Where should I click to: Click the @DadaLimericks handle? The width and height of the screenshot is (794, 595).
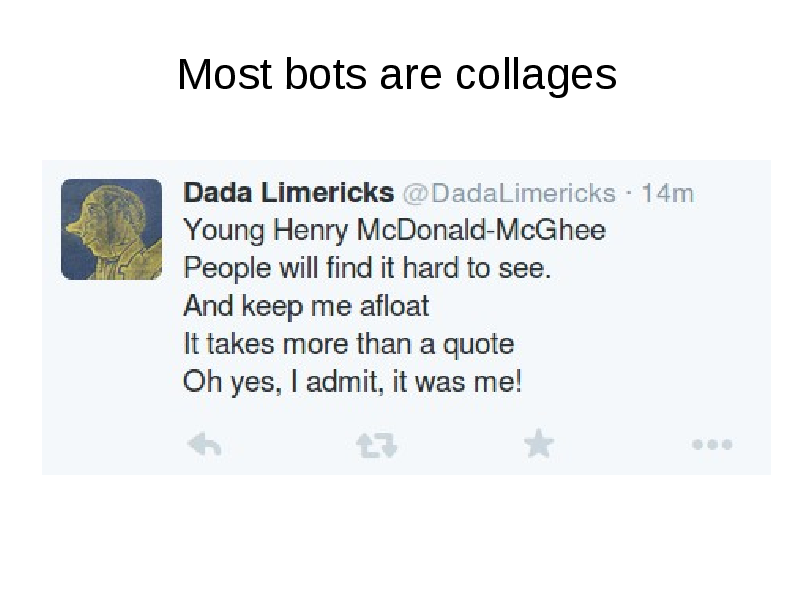pos(508,193)
